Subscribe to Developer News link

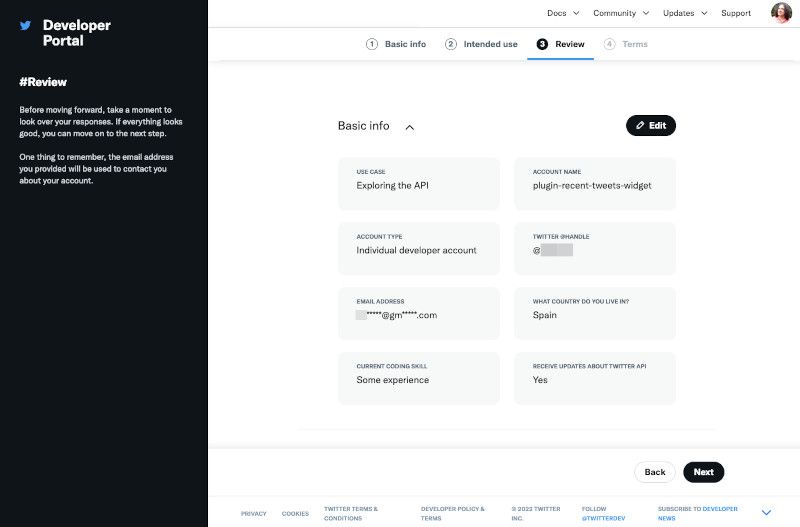pyautogui.click(x=697, y=513)
